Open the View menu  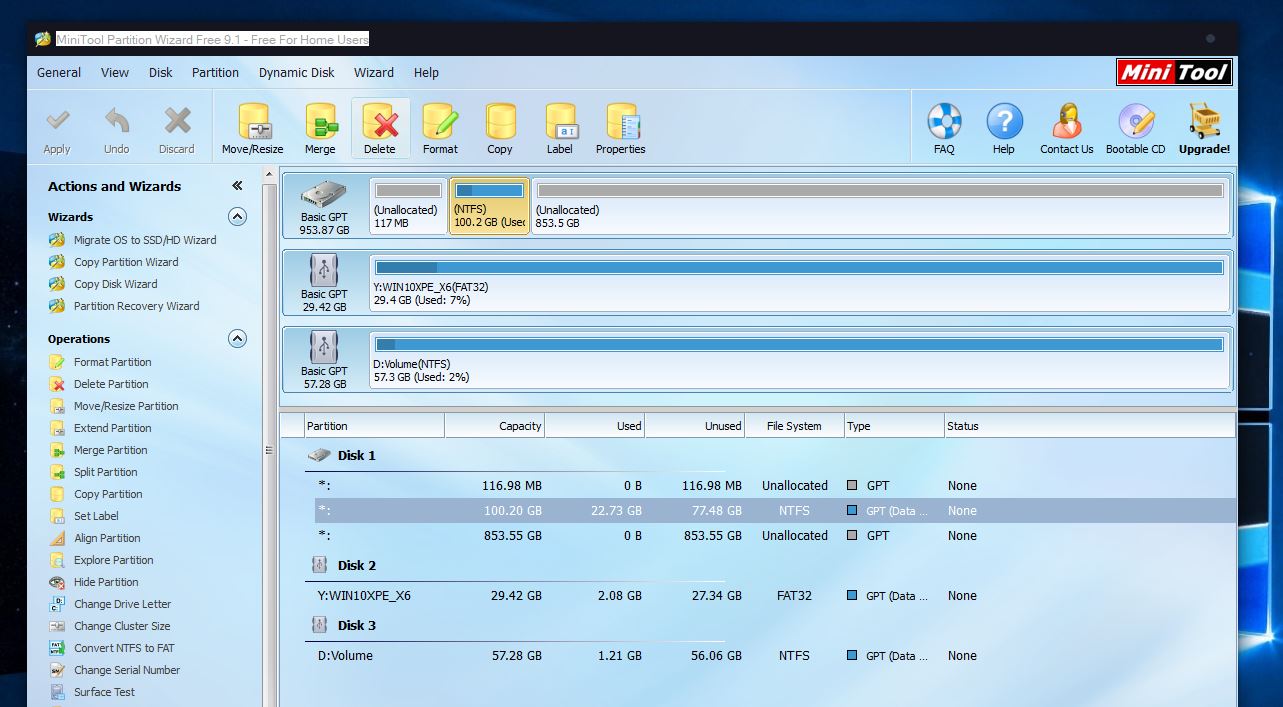[x=115, y=72]
